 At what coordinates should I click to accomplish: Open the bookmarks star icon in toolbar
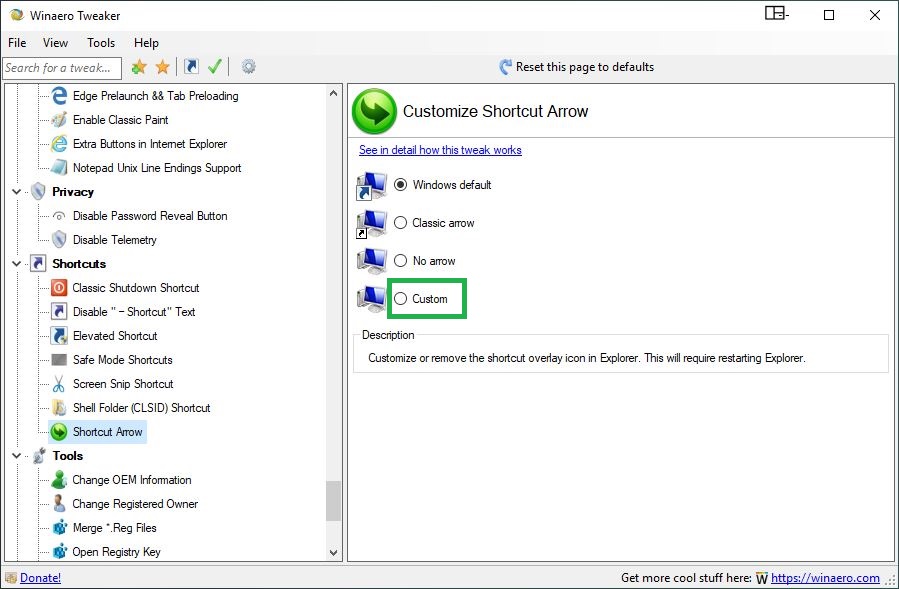[163, 67]
